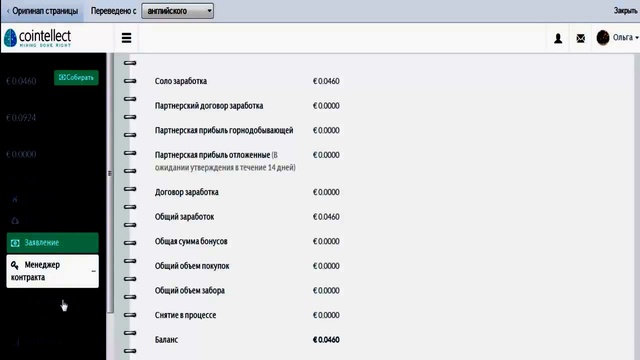Viewport: 640px width, 360px height.
Task: Click Ольга's avatar picture
Action: tap(603, 38)
